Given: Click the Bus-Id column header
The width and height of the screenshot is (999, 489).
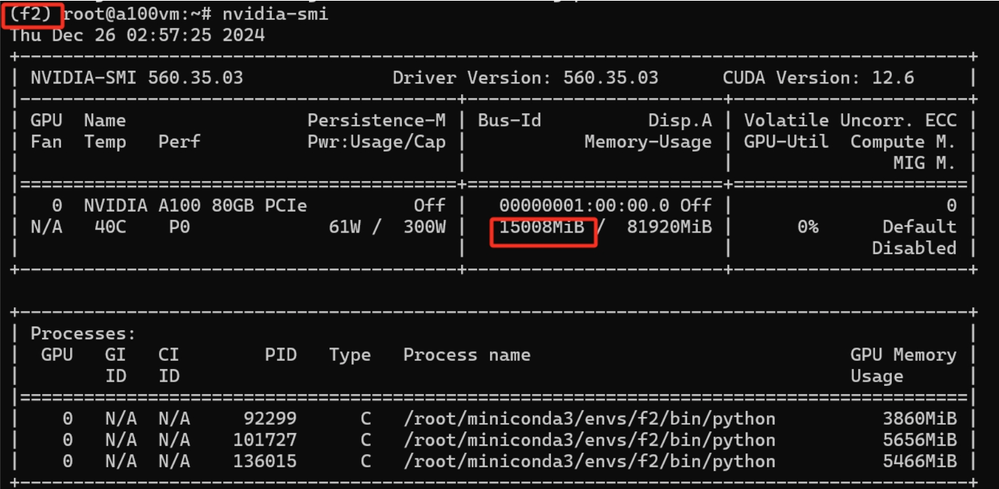Looking at the screenshot, I should (510, 120).
